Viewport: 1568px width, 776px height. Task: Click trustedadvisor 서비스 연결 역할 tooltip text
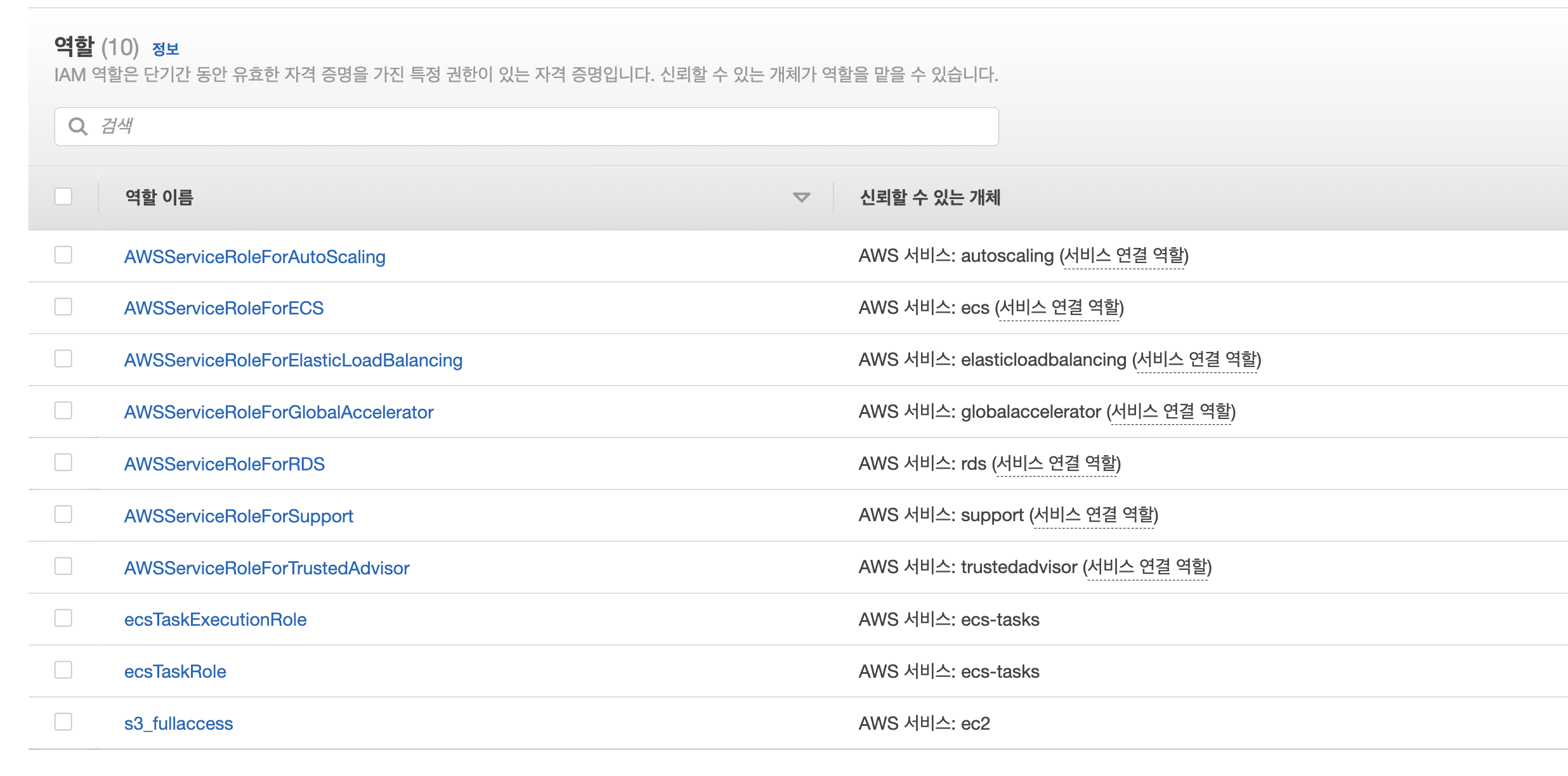click(1147, 567)
